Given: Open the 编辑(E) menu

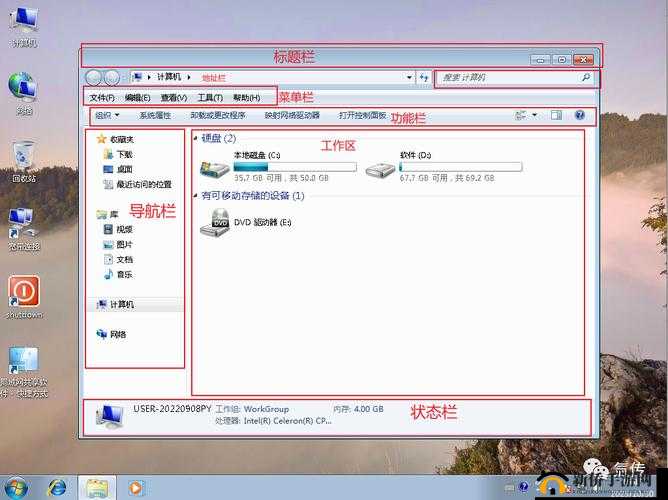Looking at the screenshot, I should tap(138, 98).
